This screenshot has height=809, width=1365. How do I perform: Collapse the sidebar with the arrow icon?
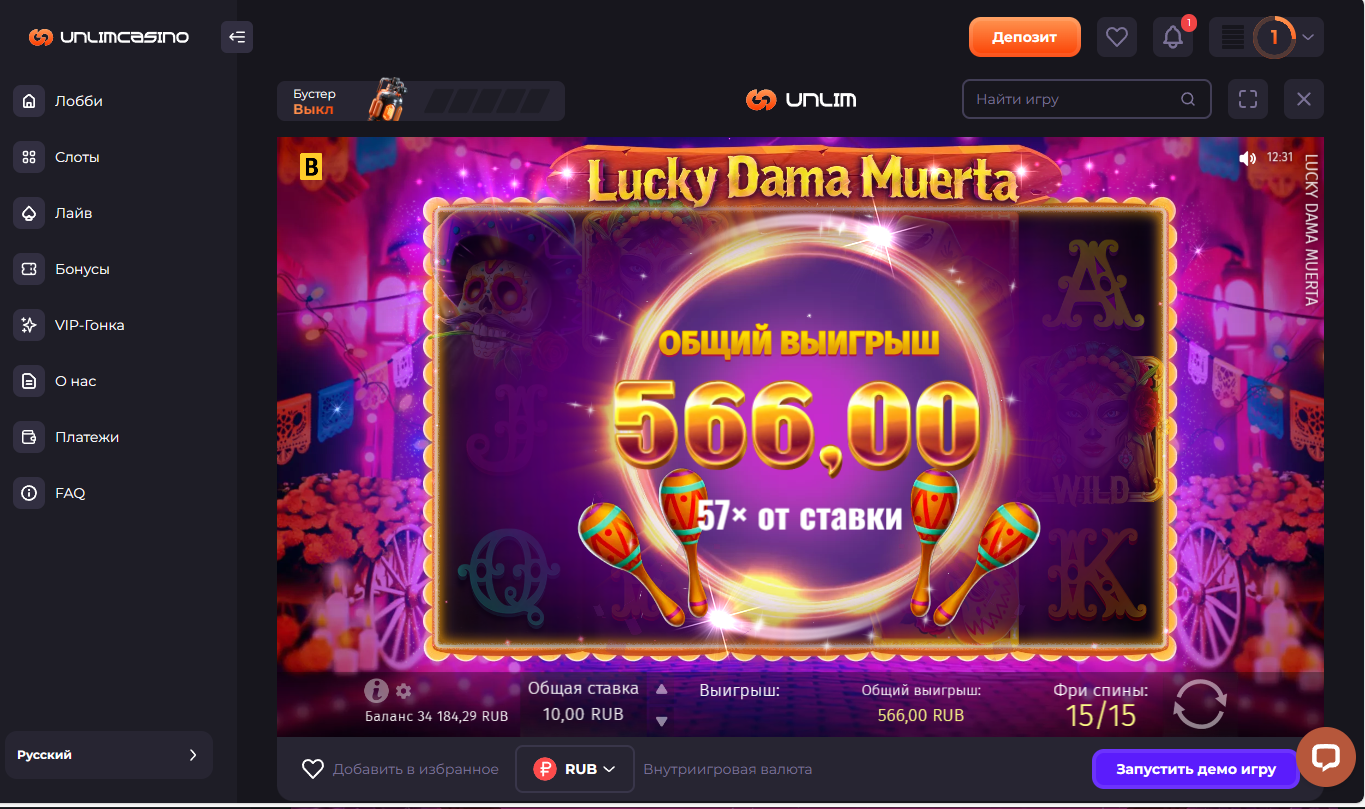click(237, 37)
